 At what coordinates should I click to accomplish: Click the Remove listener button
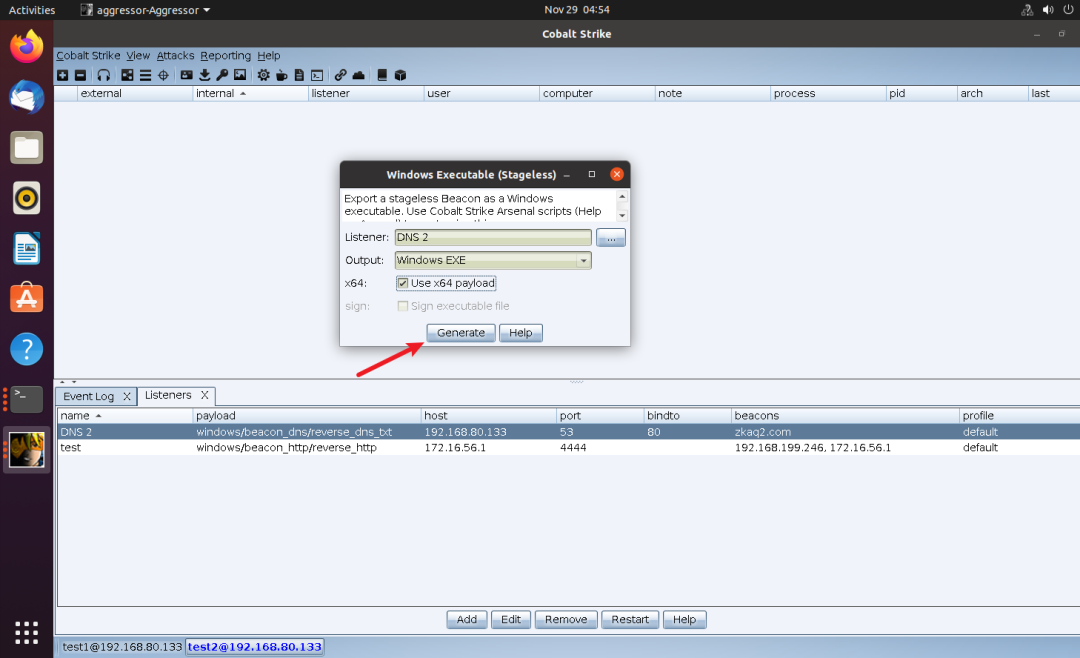566,619
